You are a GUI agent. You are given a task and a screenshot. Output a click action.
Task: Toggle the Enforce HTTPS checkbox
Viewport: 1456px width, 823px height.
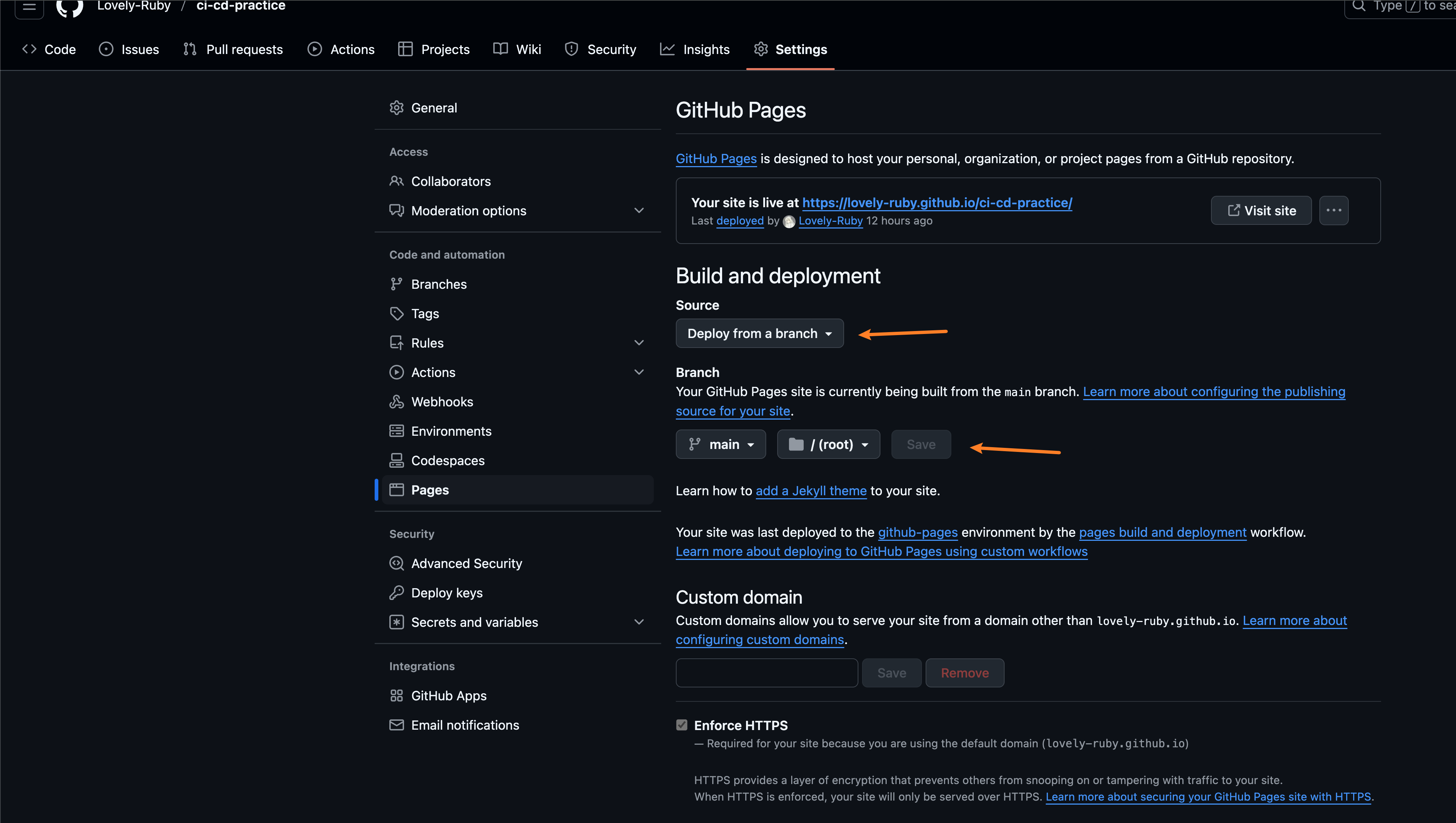click(x=682, y=725)
